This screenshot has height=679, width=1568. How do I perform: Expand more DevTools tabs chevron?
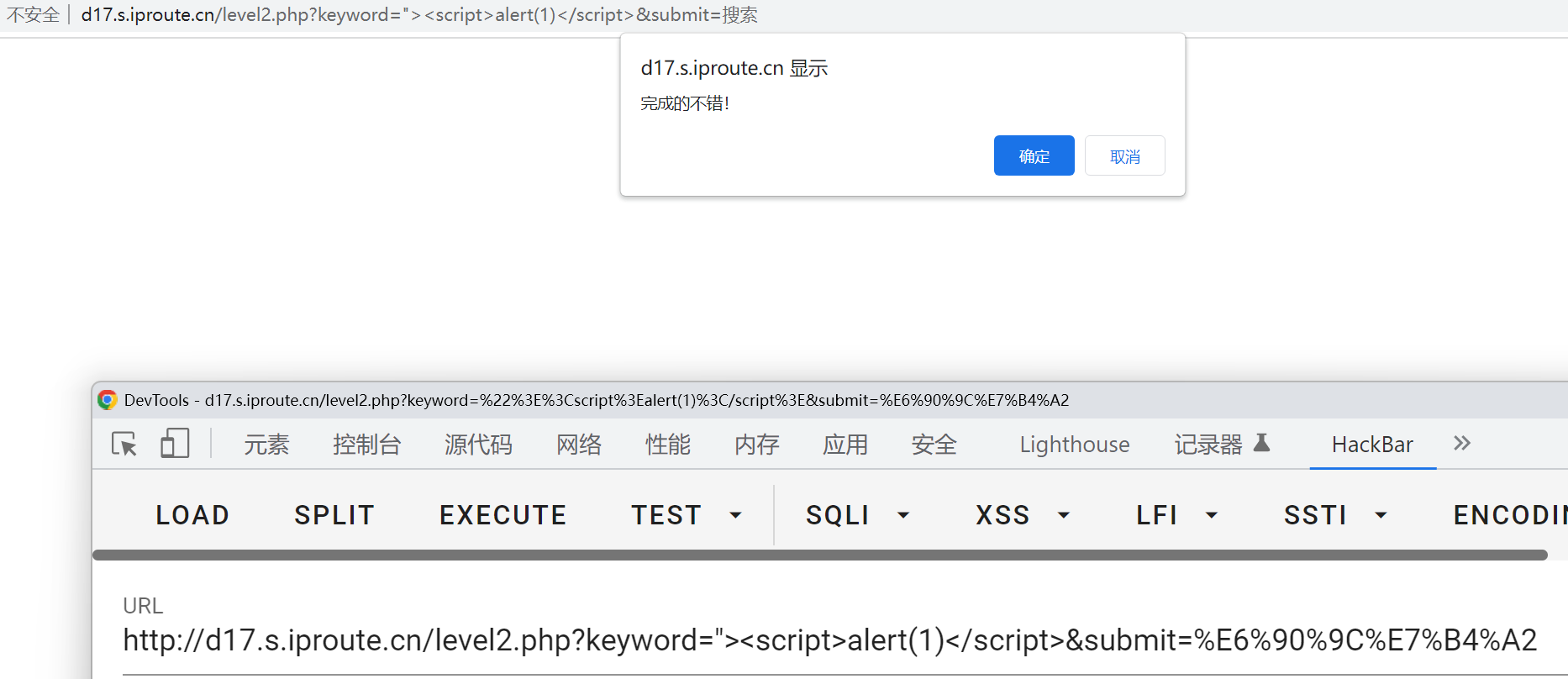click(1462, 443)
